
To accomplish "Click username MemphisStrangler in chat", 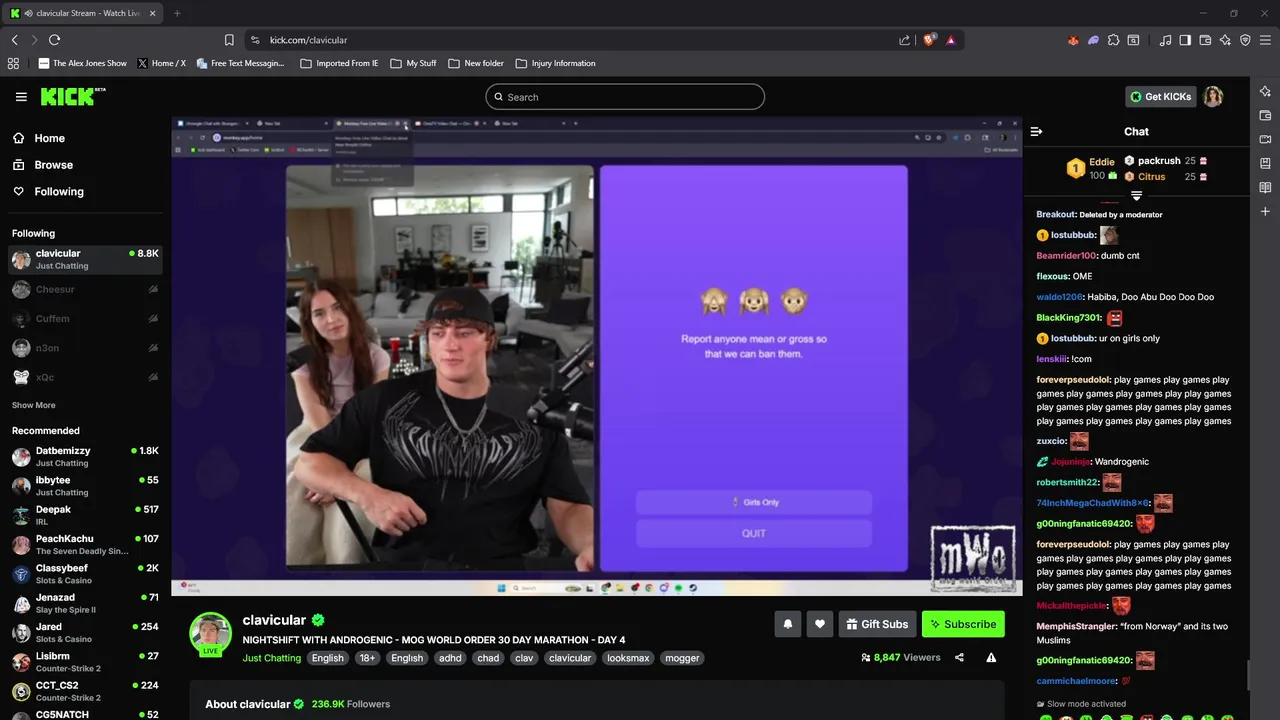I will coord(1076,626).
